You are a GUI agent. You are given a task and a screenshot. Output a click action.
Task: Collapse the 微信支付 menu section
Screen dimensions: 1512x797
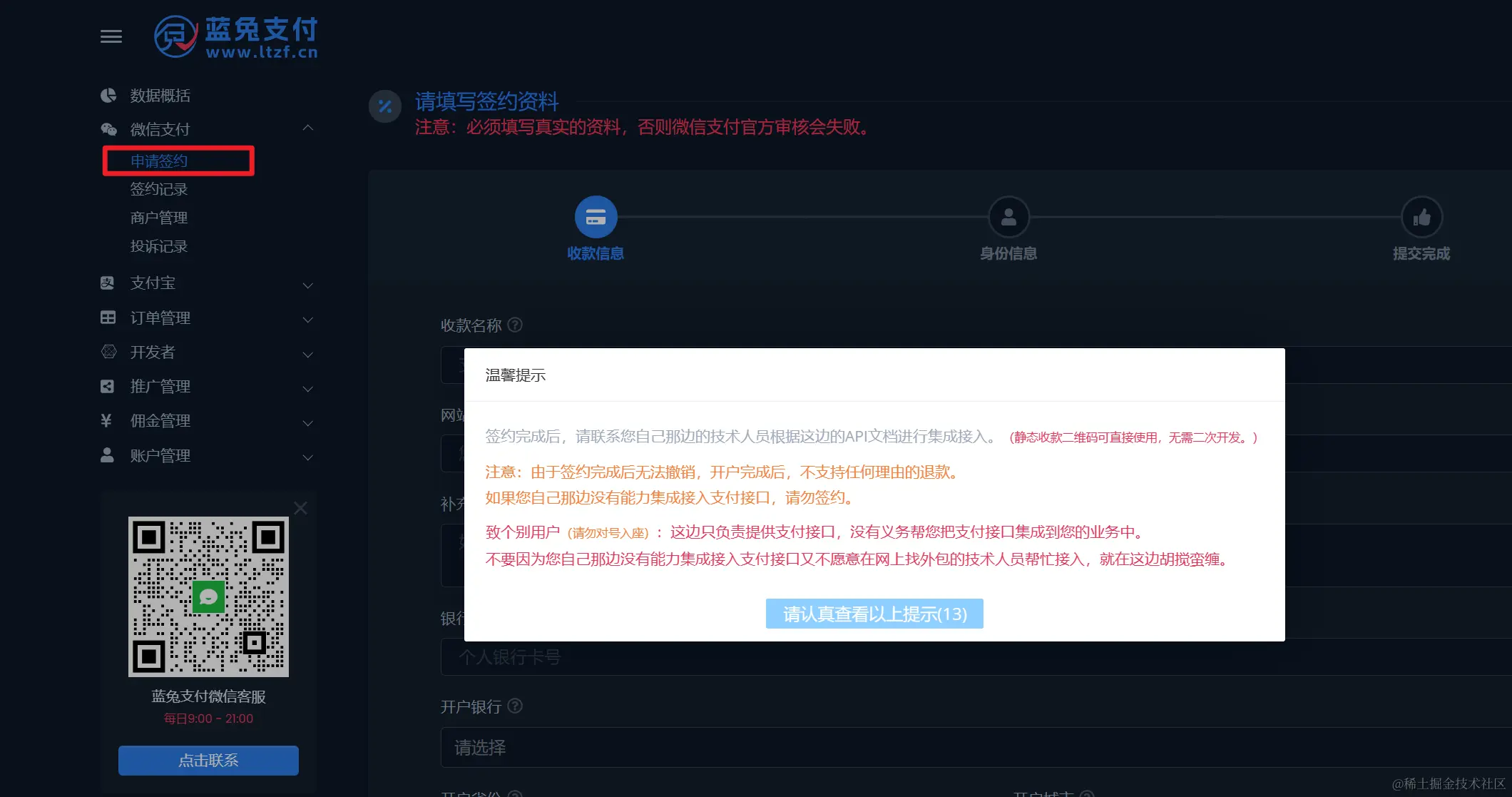click(x=307, y=126)
